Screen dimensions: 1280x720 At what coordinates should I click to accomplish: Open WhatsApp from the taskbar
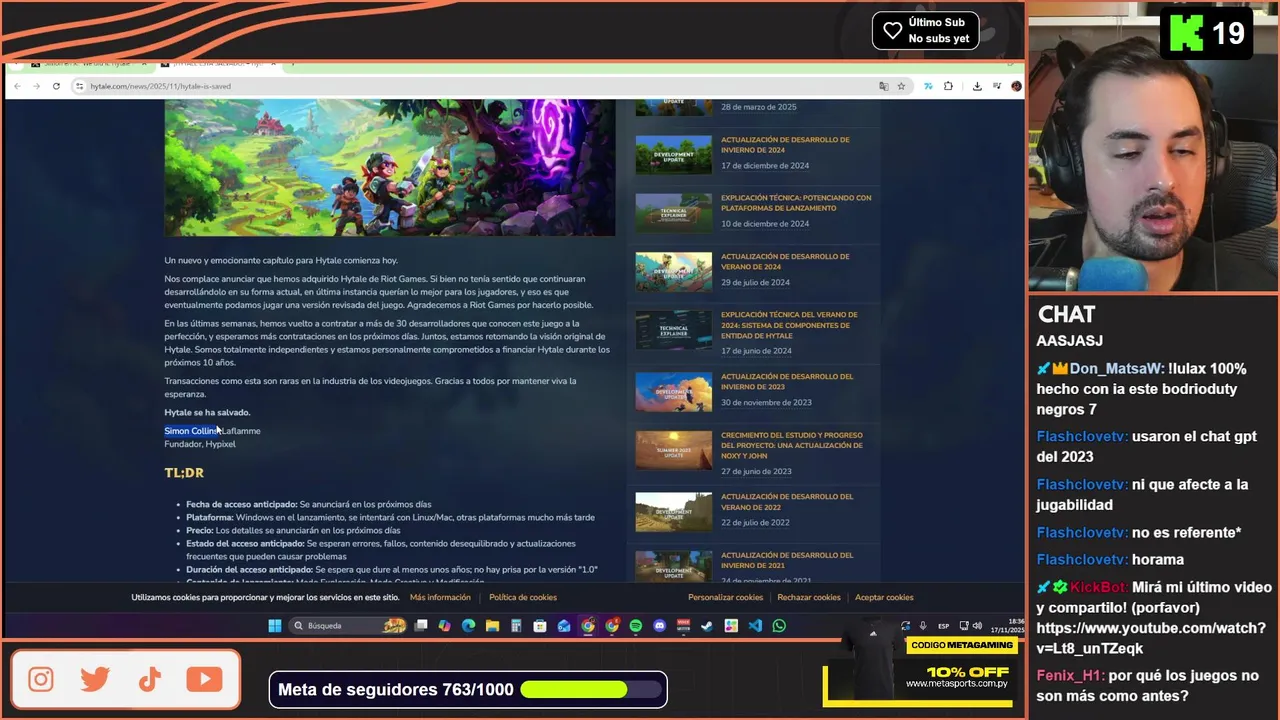click(779, 626)
